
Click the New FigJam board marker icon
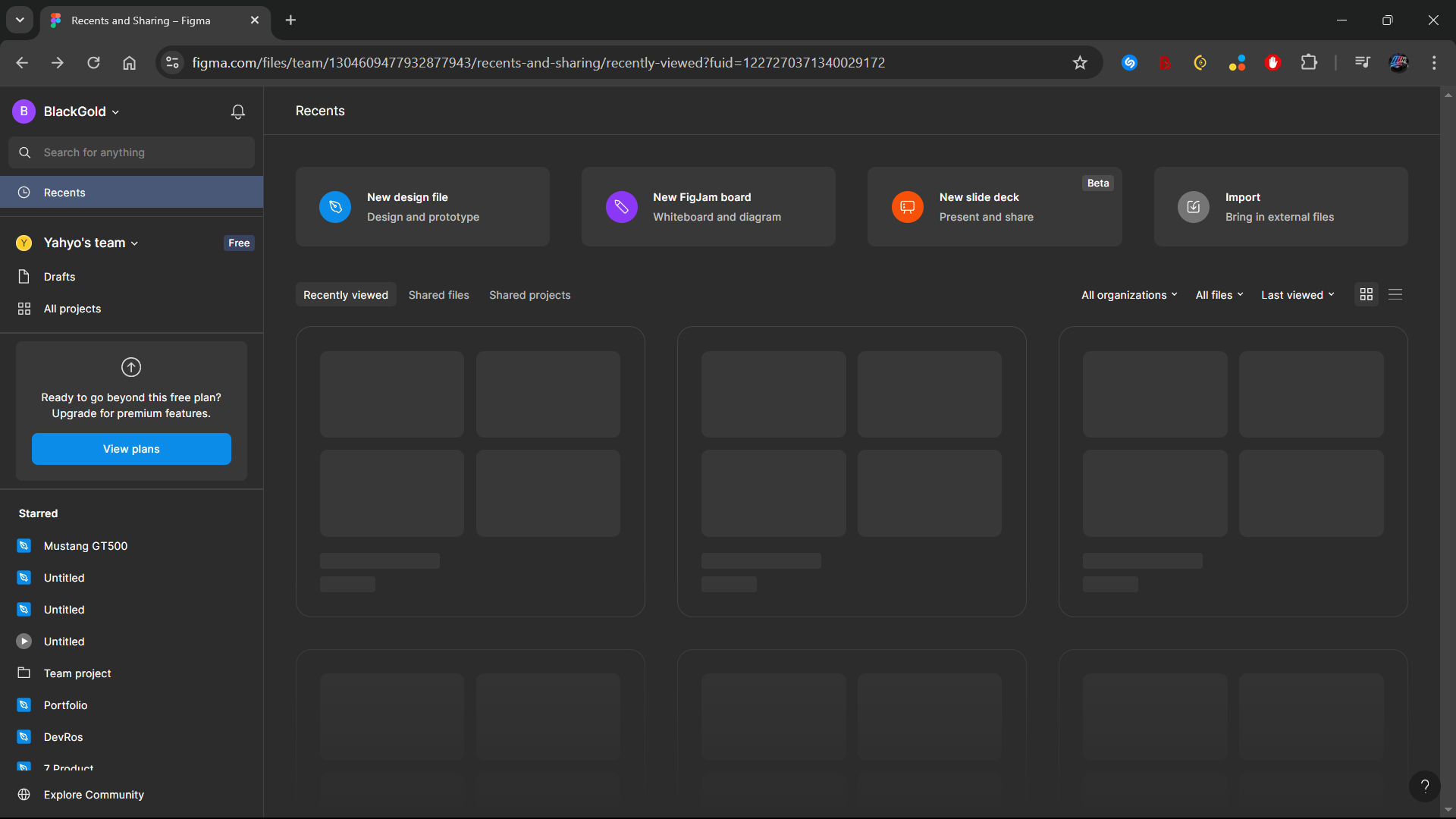tap(621, 207)
